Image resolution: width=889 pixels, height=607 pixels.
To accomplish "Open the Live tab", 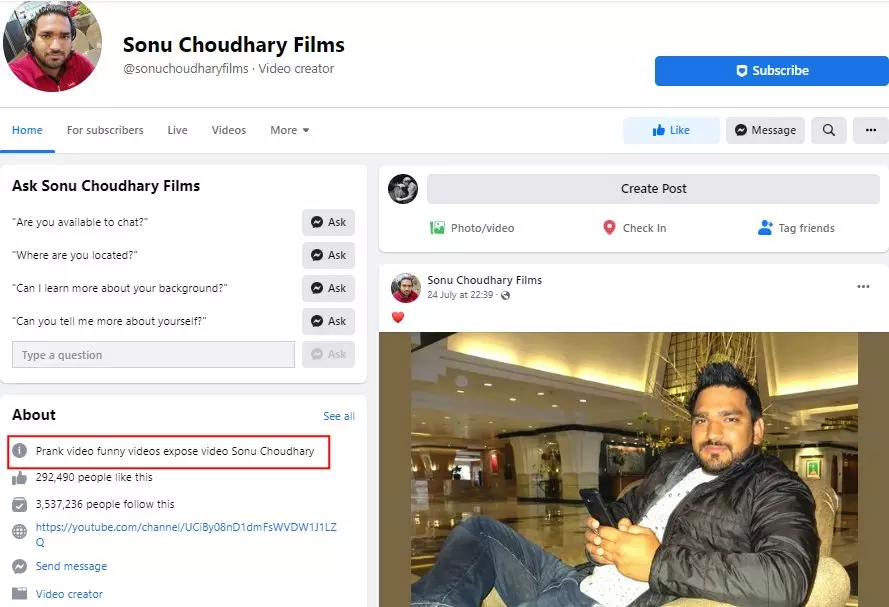I will [177, 130].
